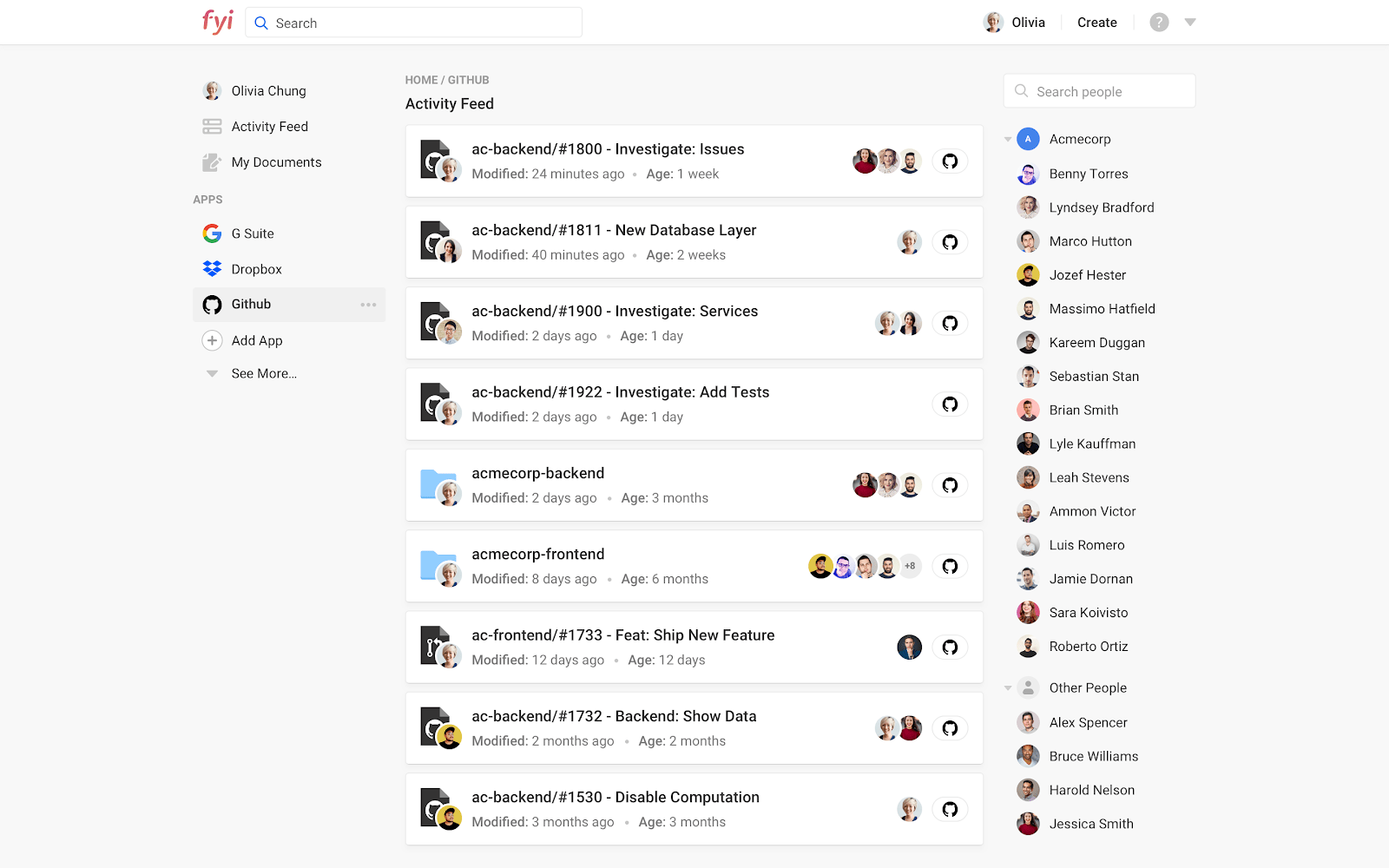Open Olivia's profile in the header
The width and height of the screenshot is (1389, 868).
point(1014,23)
